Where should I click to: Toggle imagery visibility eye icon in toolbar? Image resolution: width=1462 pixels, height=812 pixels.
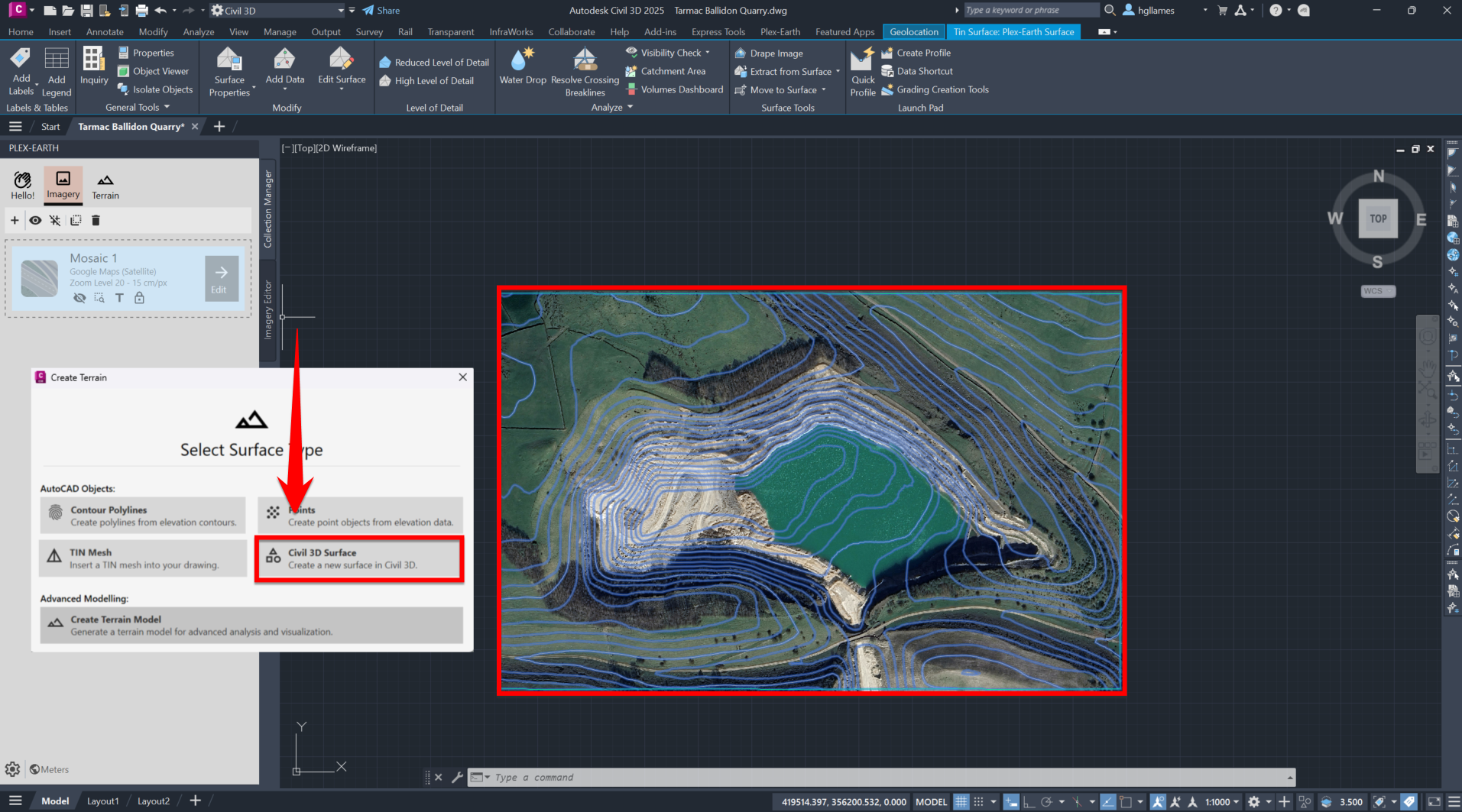pyautogui.click(x=35, y=221)
